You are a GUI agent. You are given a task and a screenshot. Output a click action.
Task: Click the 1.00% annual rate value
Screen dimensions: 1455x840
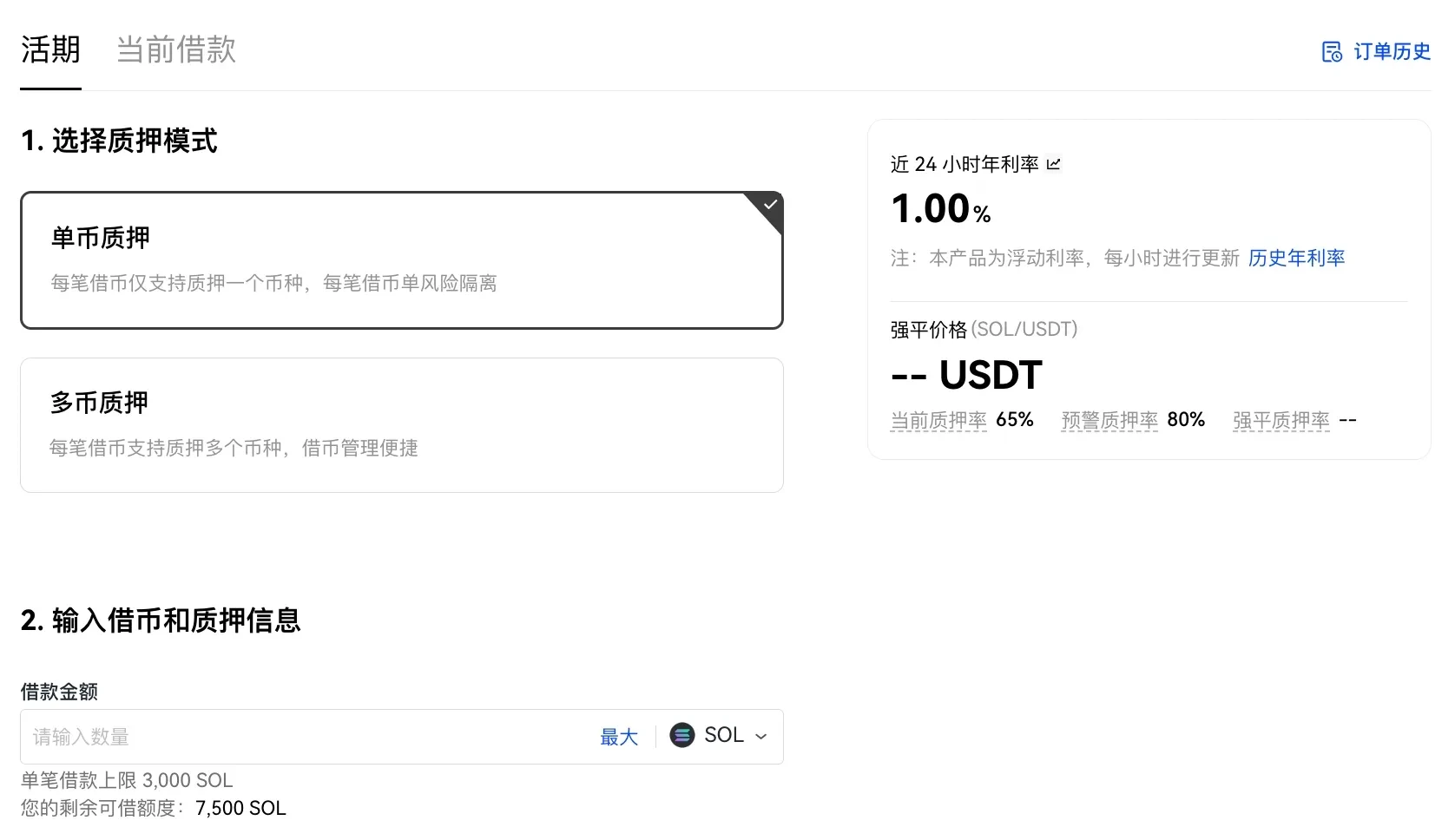point(940,208)
